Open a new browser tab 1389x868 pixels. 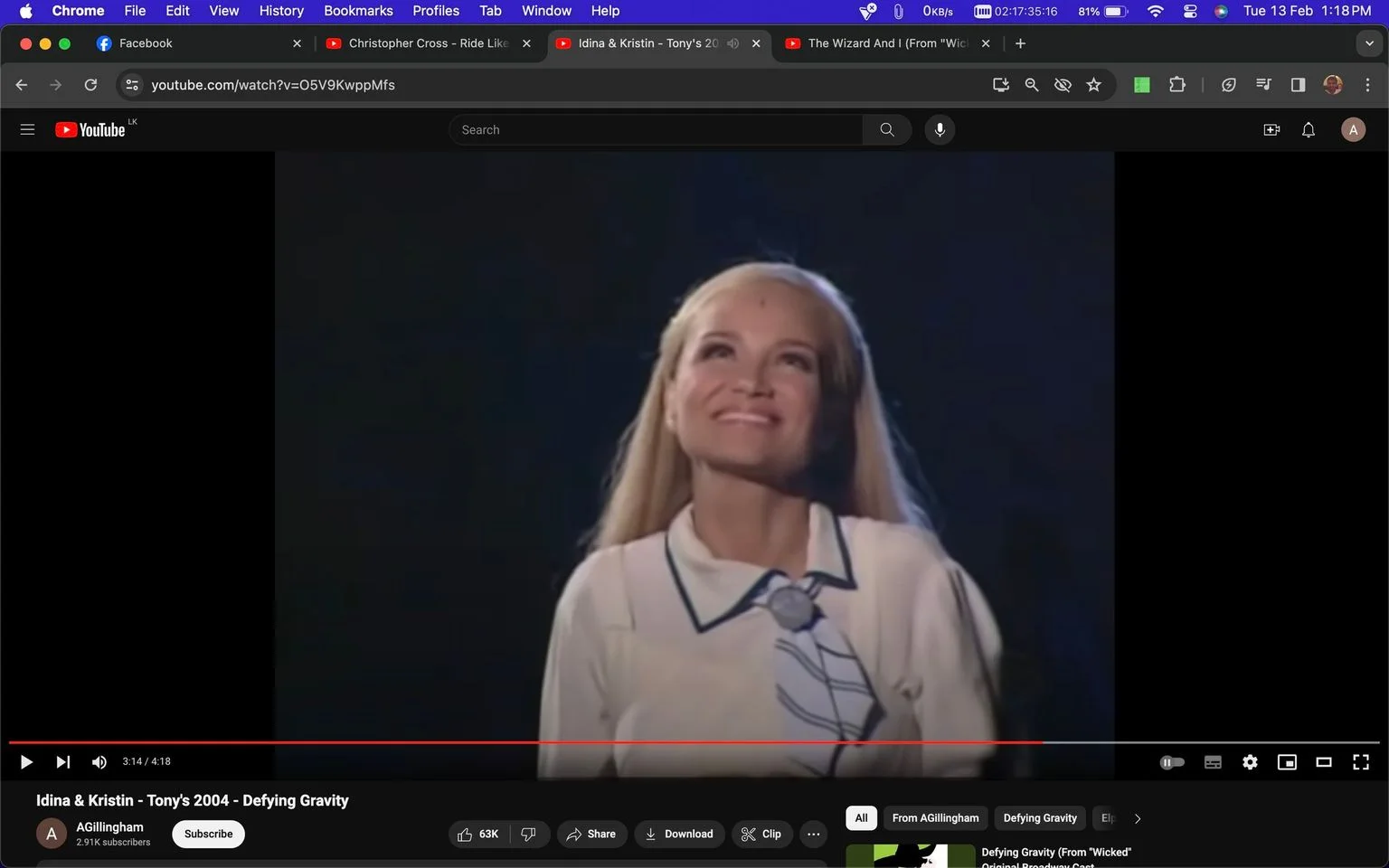1020,43
